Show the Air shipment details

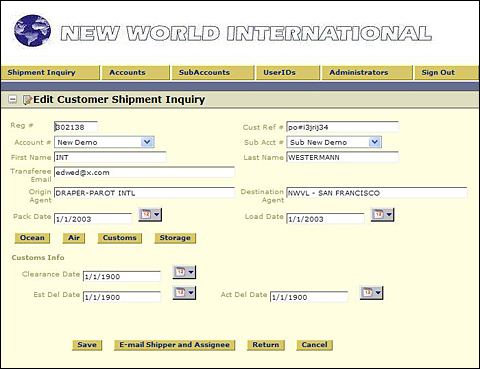pyautogui.click(x=74, y=238)
